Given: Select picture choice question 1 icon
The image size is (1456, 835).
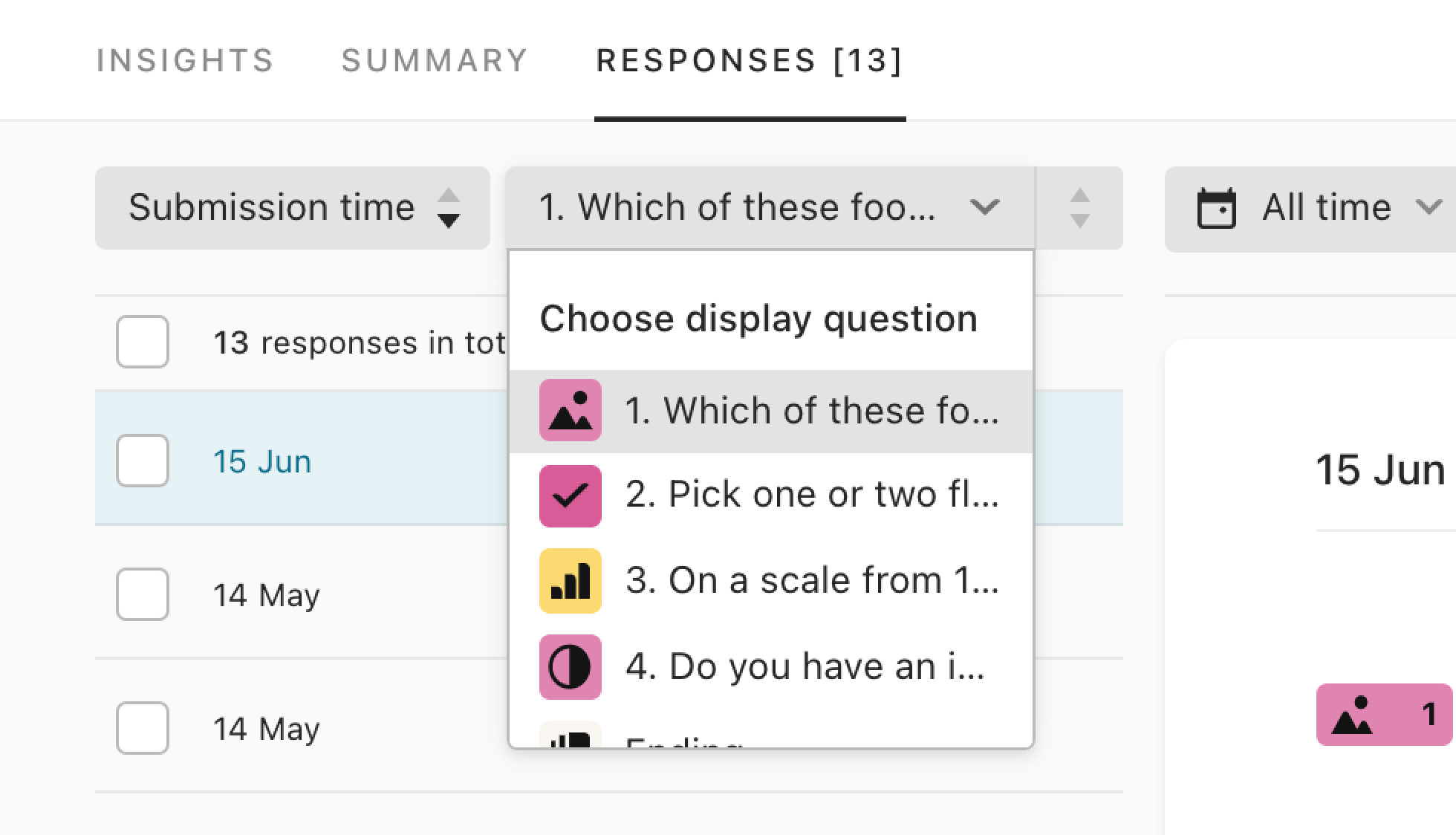Looking at the screenshot, I should tap(570, 410).
